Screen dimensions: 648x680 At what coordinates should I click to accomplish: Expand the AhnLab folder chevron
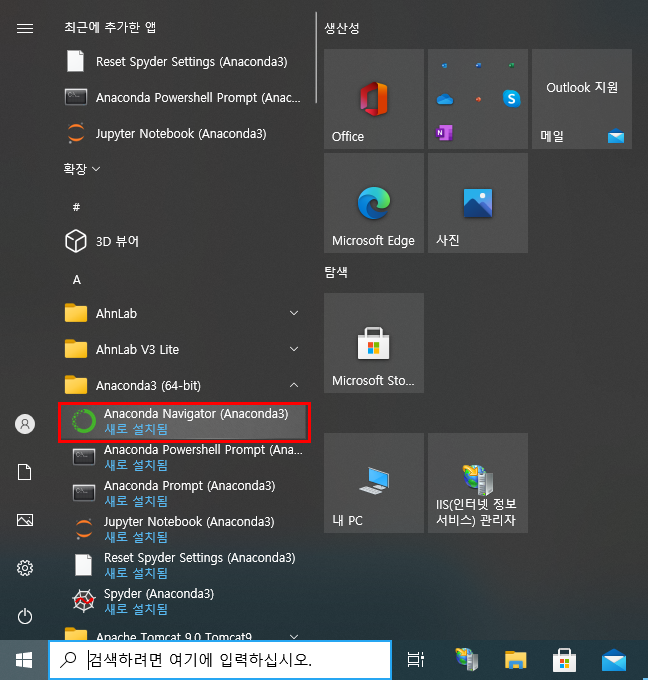(x=294, y=313)
